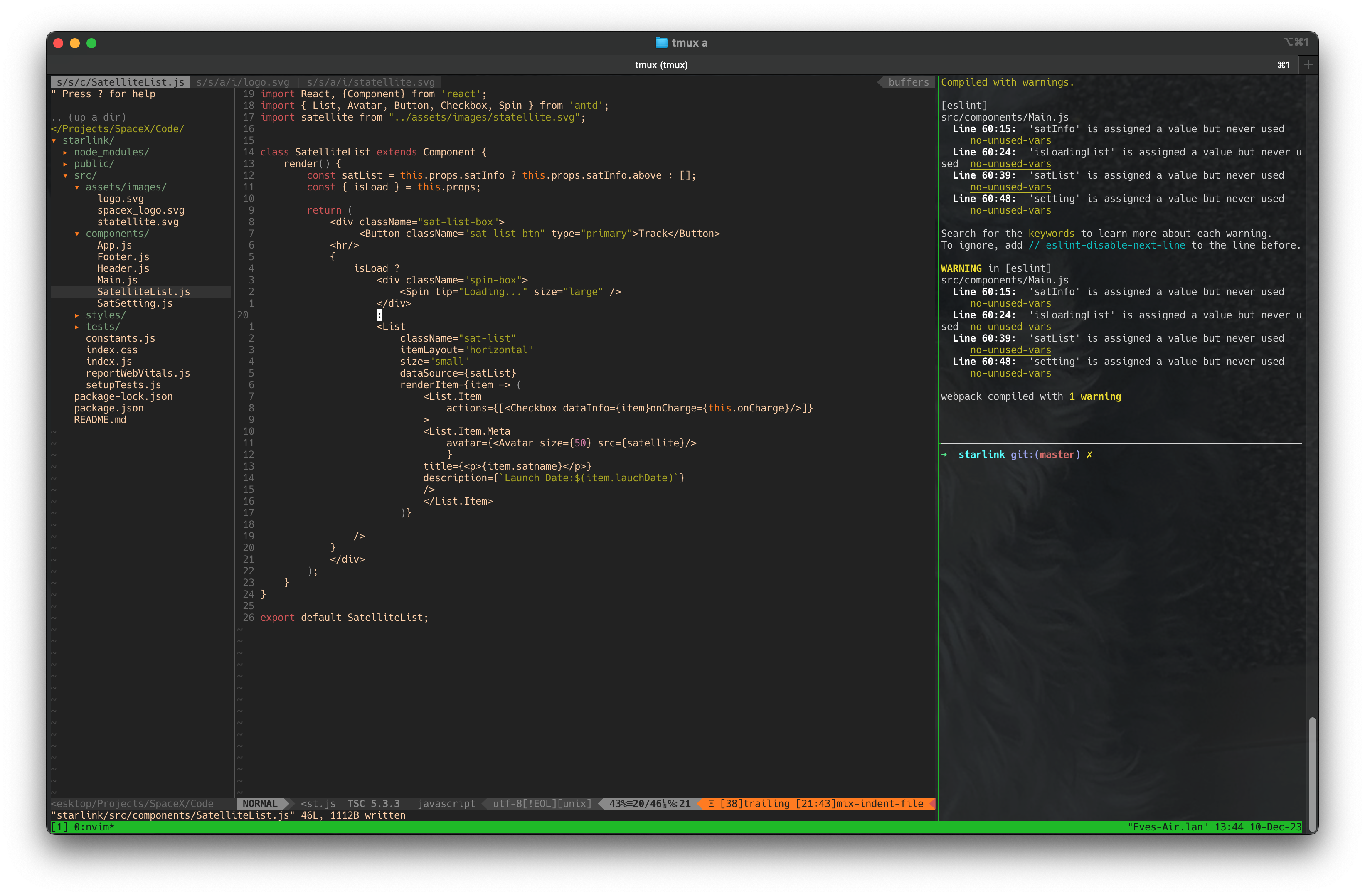Select Main.js in the file tree
Viewport: 1365px width, 896px height.
point(117,280)
